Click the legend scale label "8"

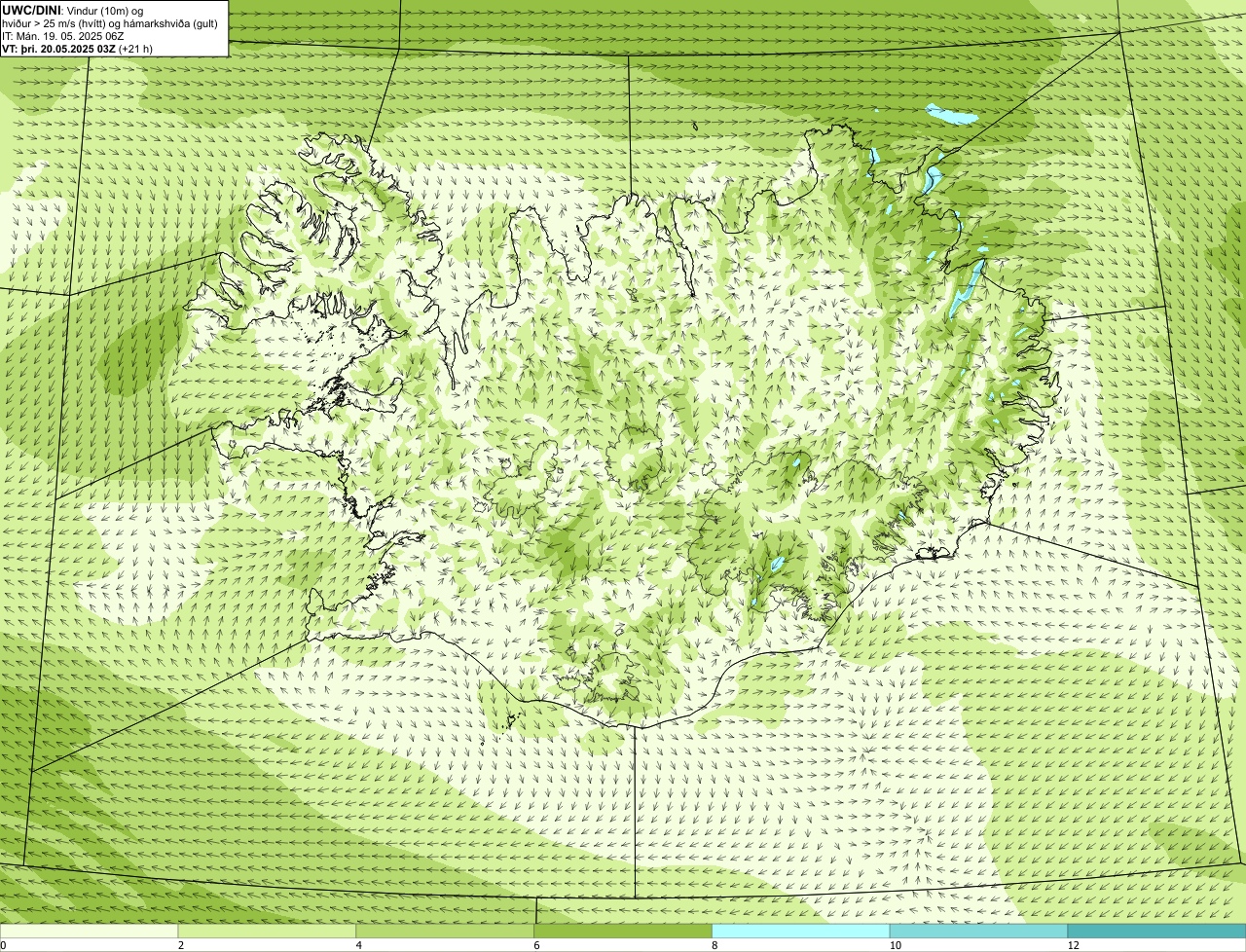tap(715, 945)
